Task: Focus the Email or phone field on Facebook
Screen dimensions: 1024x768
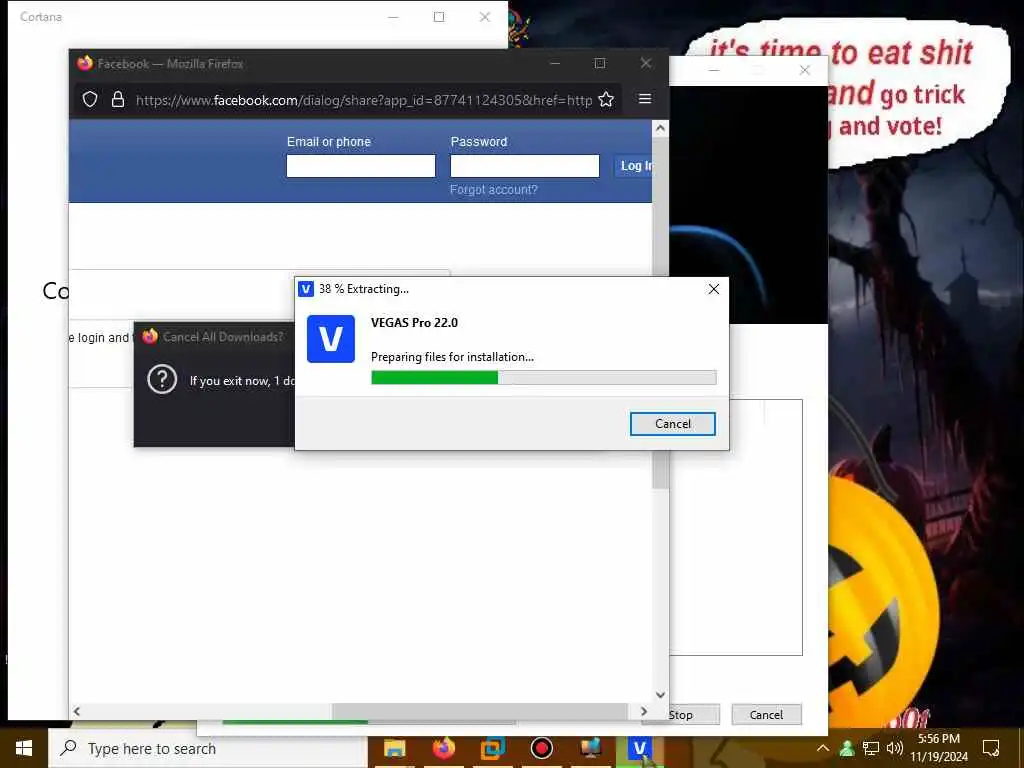Action: pos(360,166)
